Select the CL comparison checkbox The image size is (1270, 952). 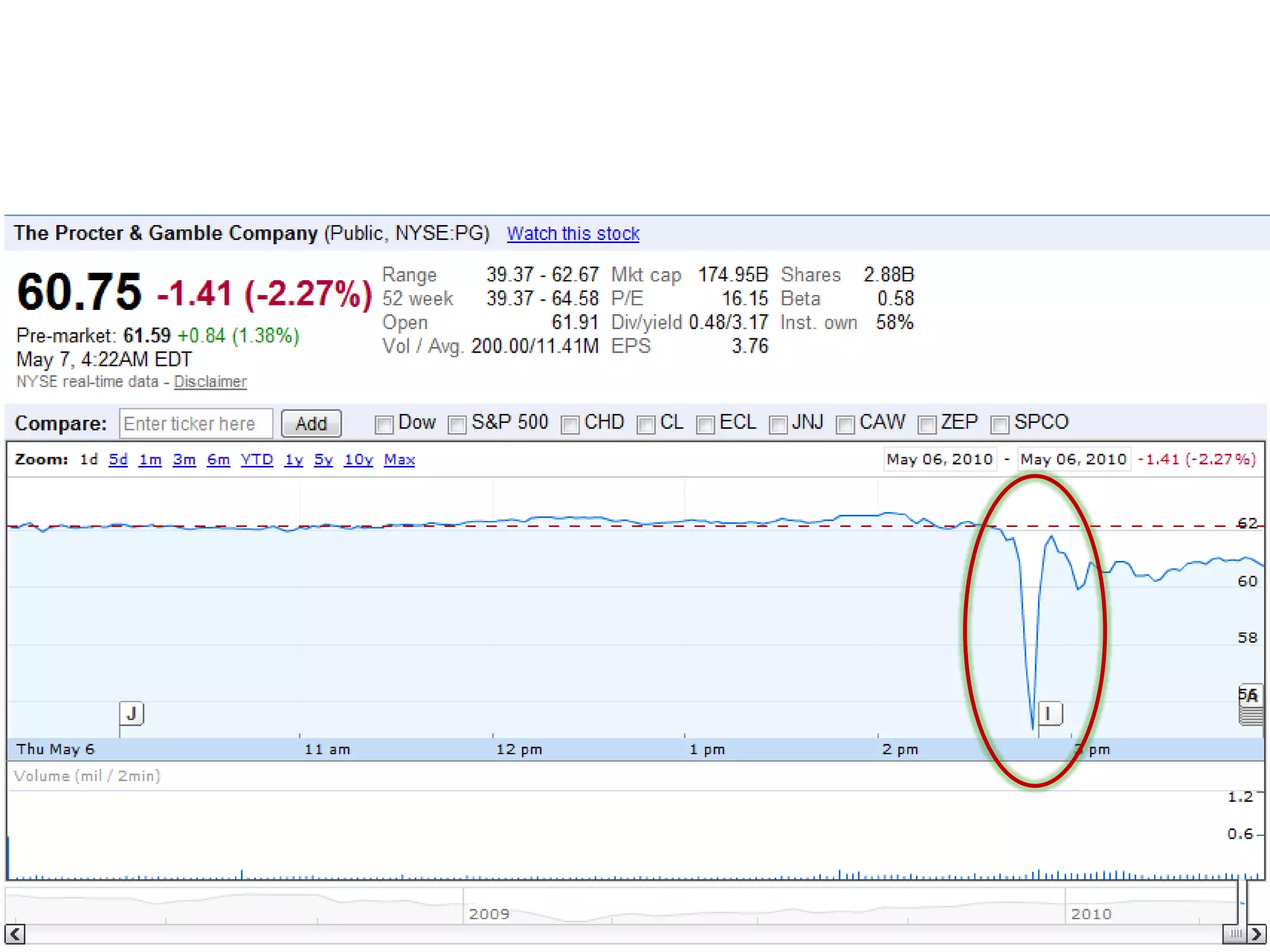[646, 425]
